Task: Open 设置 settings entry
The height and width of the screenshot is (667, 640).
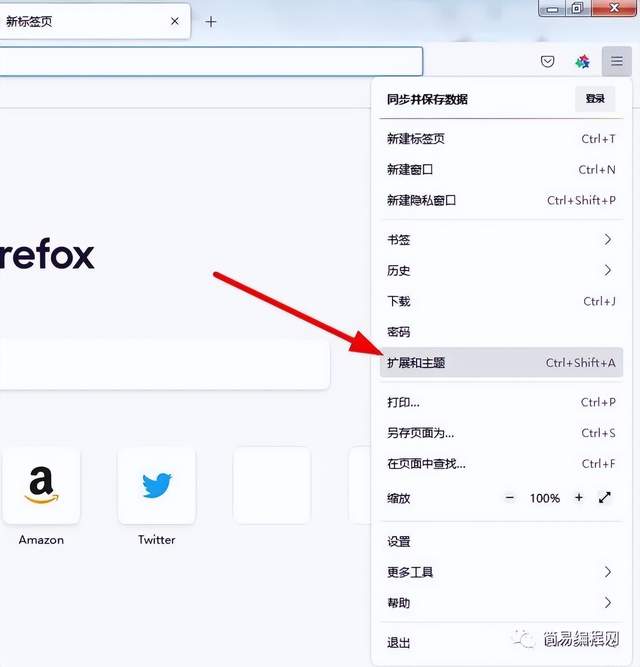Action: pos(501,542)
